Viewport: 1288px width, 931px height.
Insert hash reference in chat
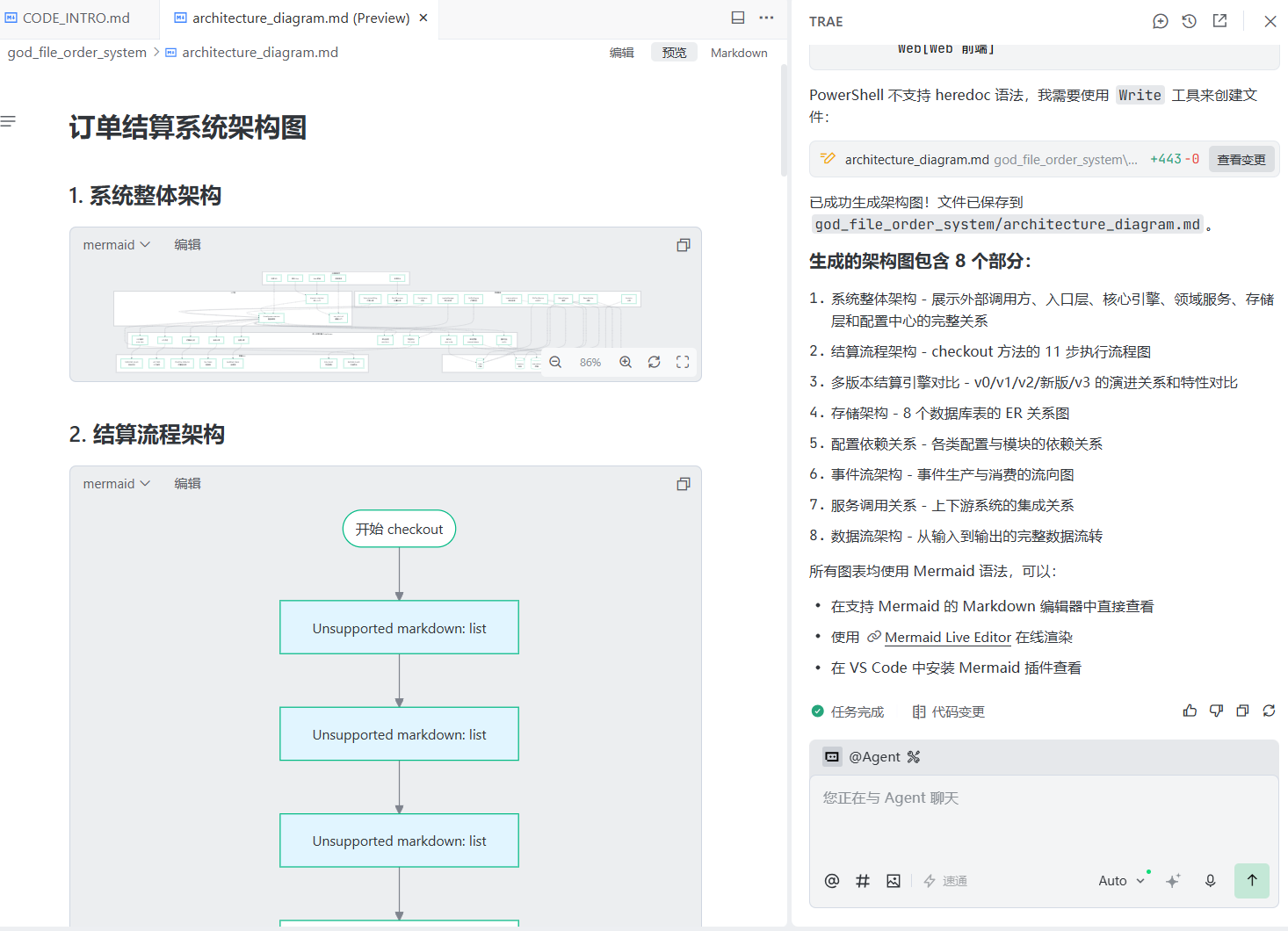(x=863, y=881)
